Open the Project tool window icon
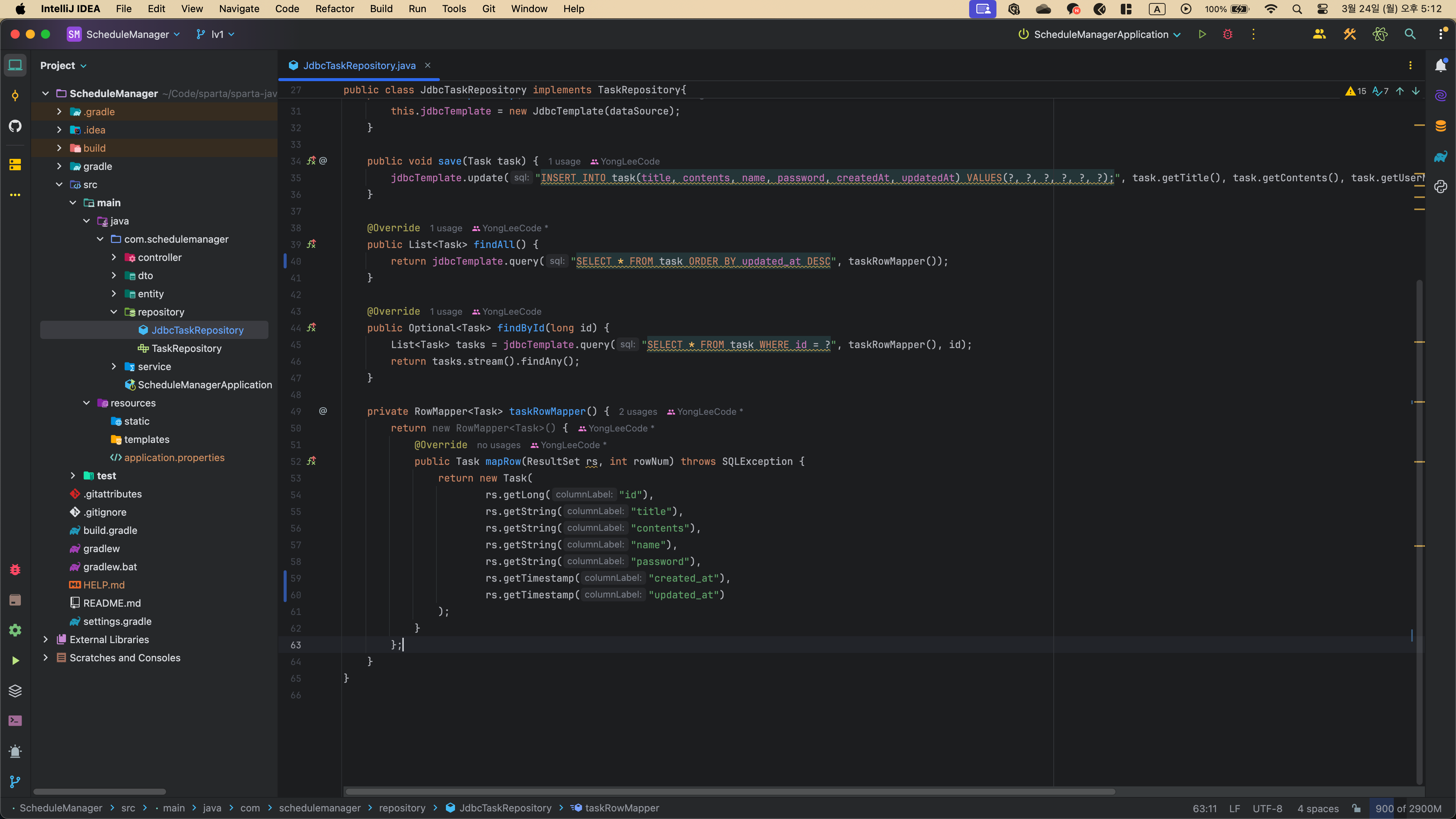Screen dimensions: 1456x819 coord(15,66)
